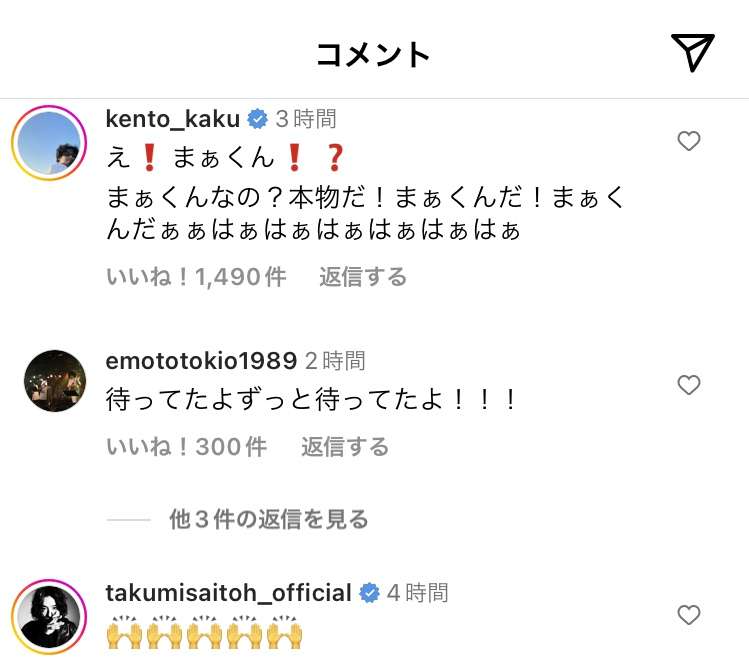Viewport: 749px width, 663px height.
Task: Like takumisaitoh_official's comment with heart
Action: 689,615
